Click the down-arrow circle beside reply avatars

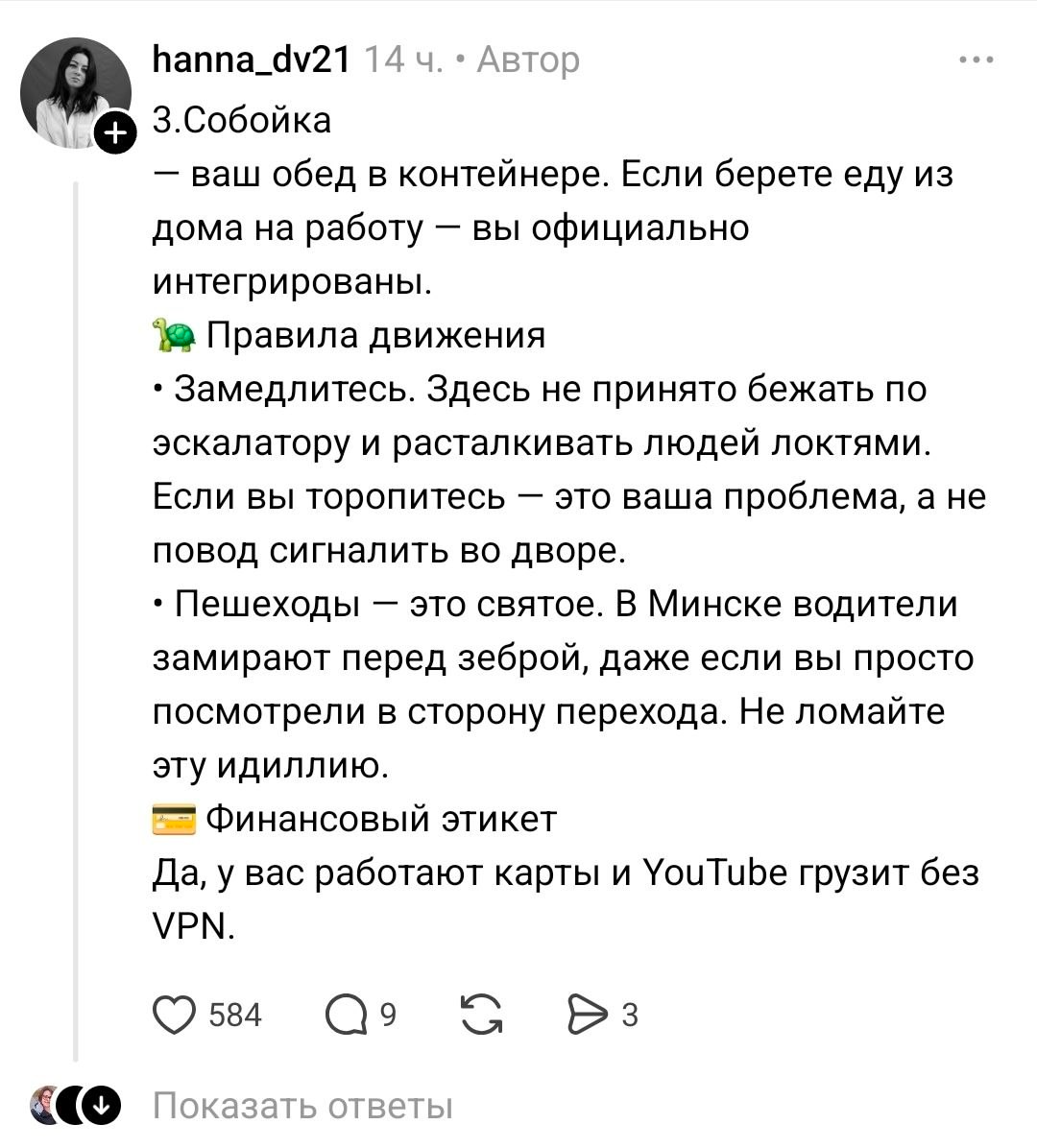click(x=104, y=1106)
